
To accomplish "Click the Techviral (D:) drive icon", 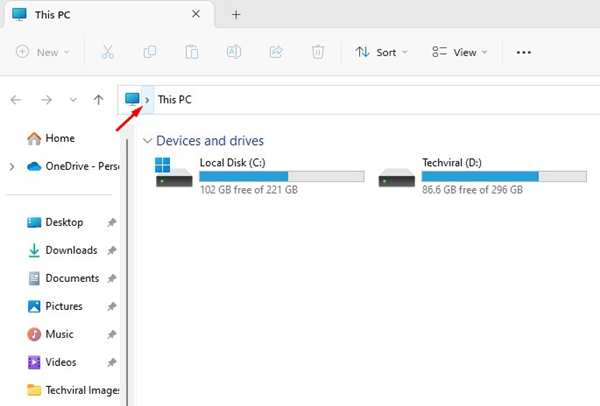I will (396, 177).
